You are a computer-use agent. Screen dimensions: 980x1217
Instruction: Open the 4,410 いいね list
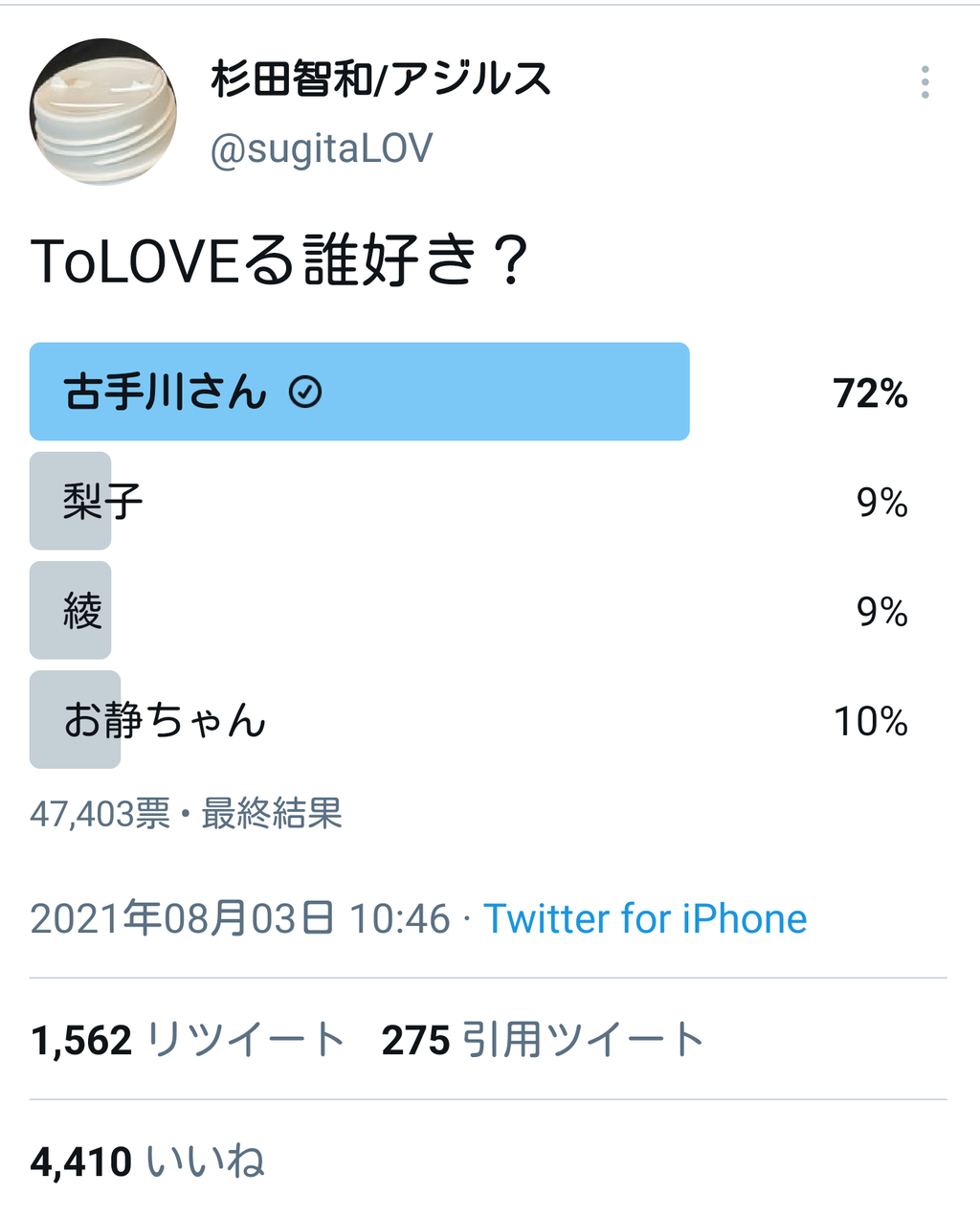[x=147, y=1161]
